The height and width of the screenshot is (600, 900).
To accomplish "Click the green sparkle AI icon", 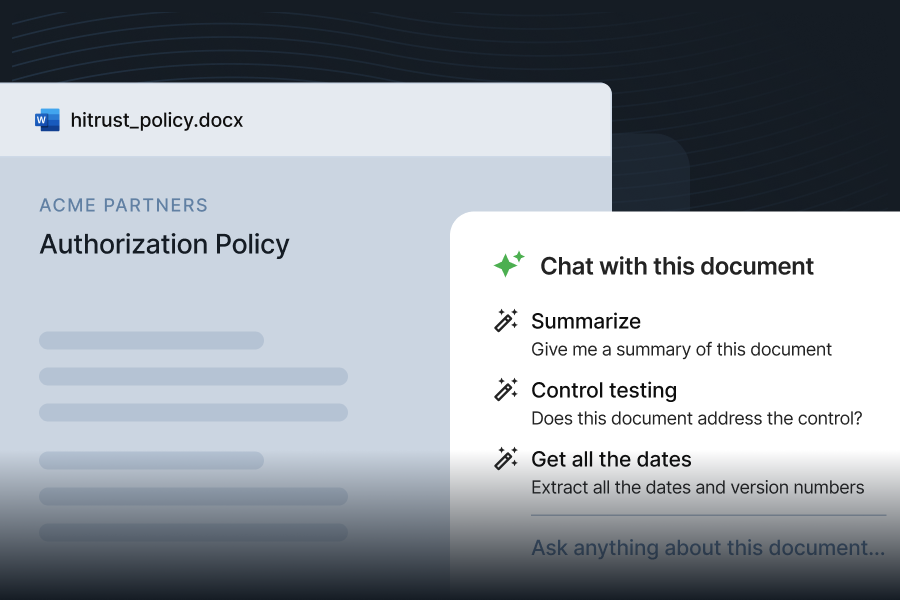I will (509, 265).
